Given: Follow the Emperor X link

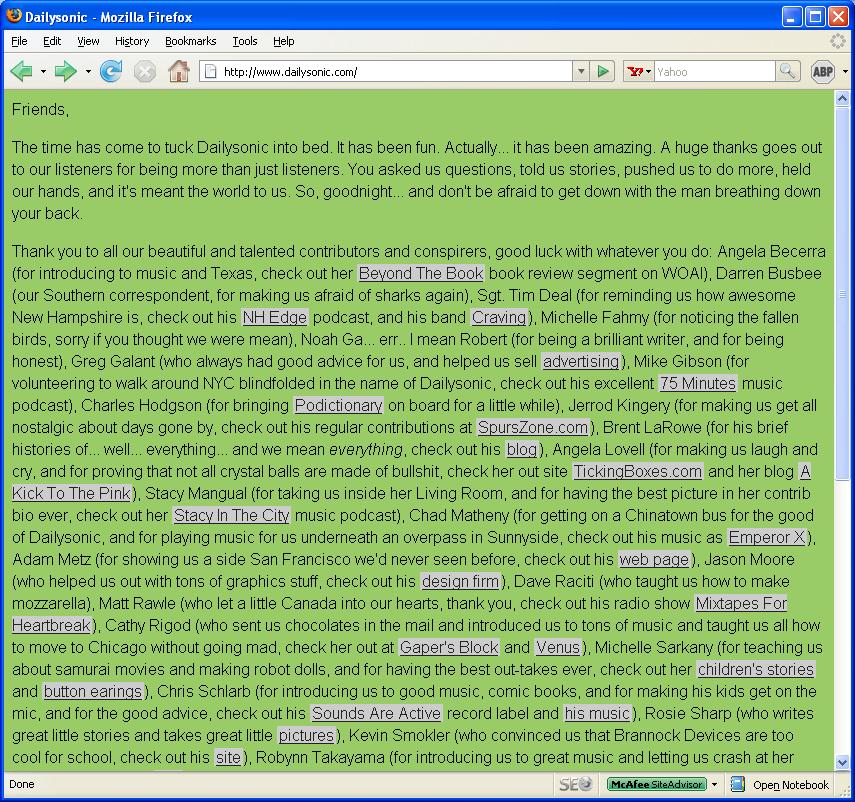Looking at the screenshot, I should pyautogui.click(x=767, y=537).
